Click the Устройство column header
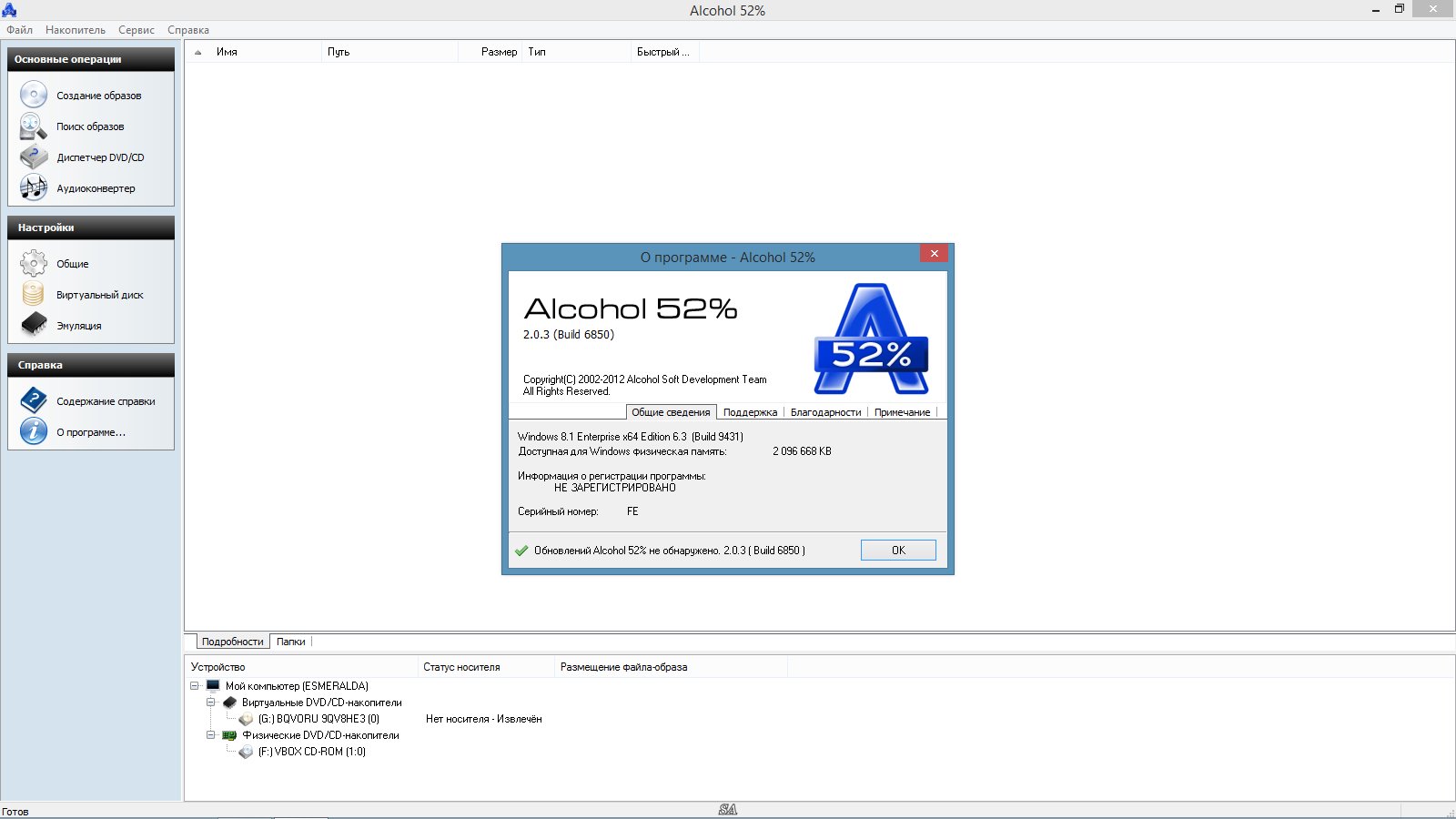 [x=301, y=667]
